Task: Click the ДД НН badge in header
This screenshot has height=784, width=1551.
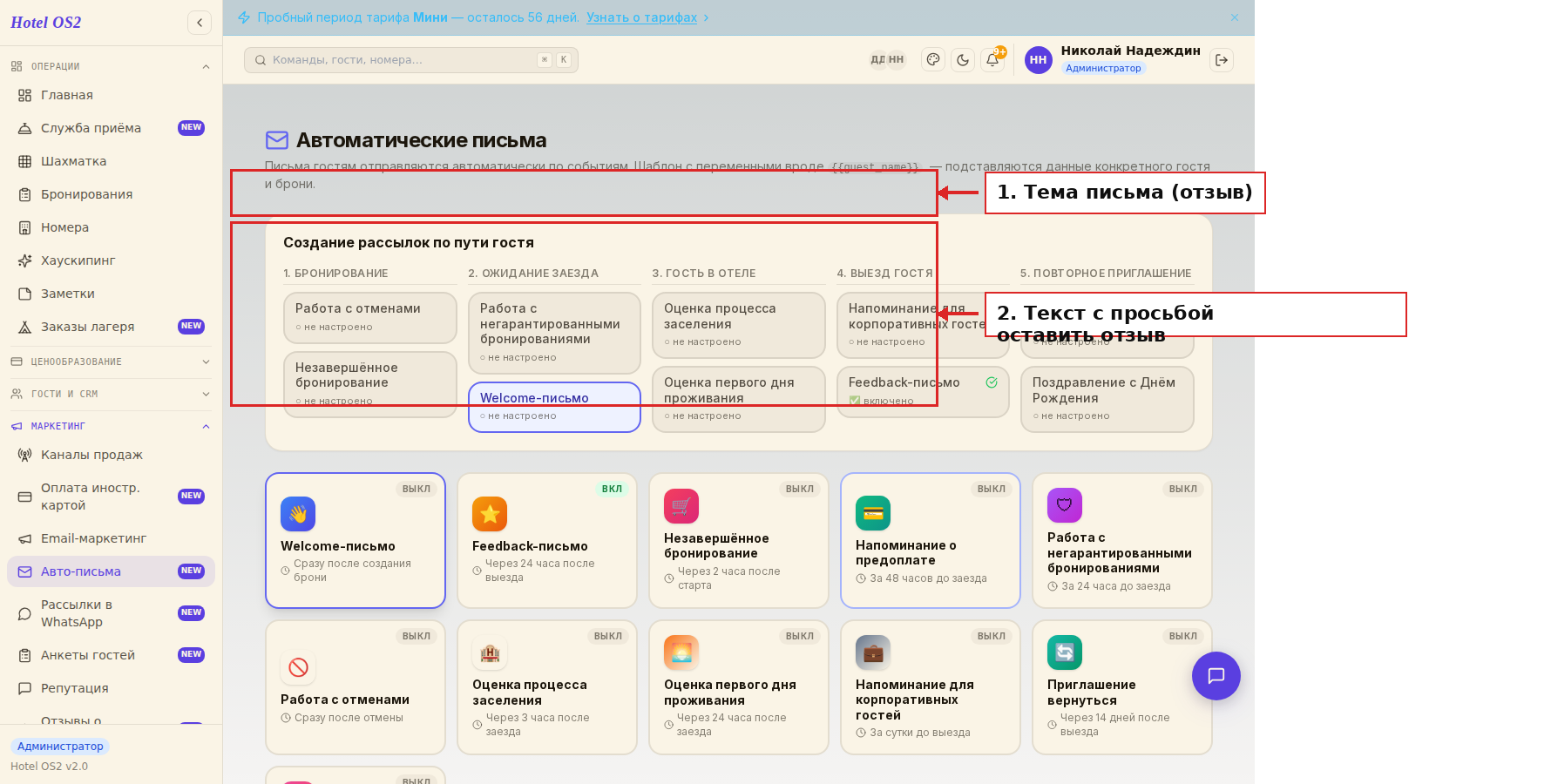Action: [887, 60]
